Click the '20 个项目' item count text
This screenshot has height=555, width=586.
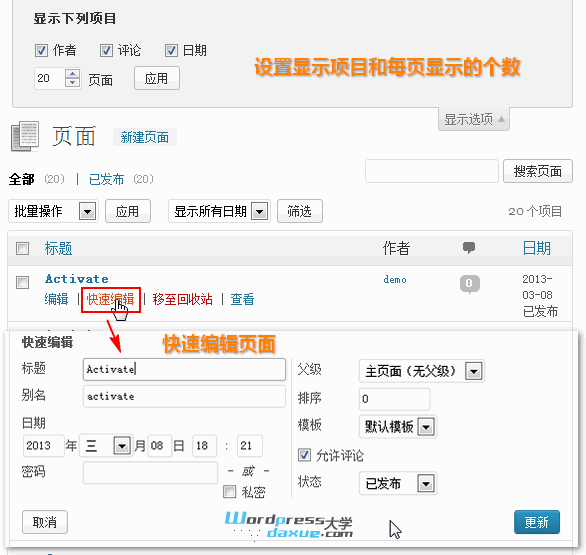pos(535,212)
